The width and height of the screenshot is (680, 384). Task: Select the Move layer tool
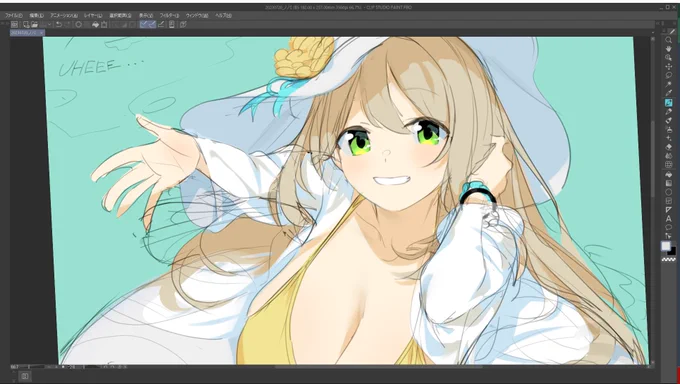[x=668, y=66]
